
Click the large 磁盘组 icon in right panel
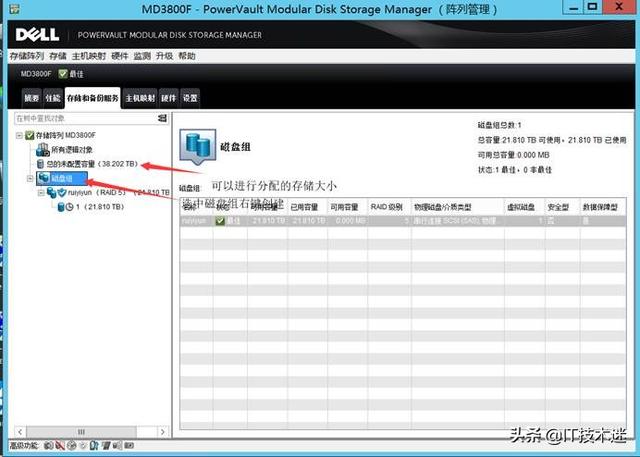click(x=198, y=146)
